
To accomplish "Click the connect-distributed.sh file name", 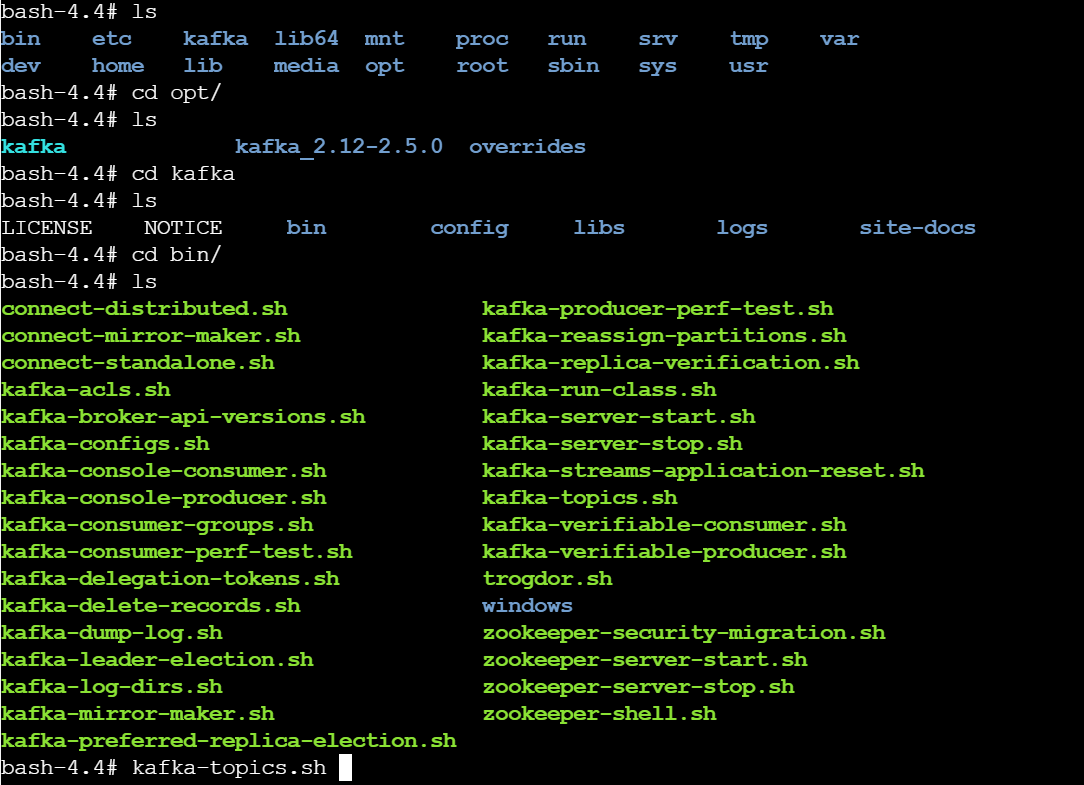I will click(x=144, y=308).
